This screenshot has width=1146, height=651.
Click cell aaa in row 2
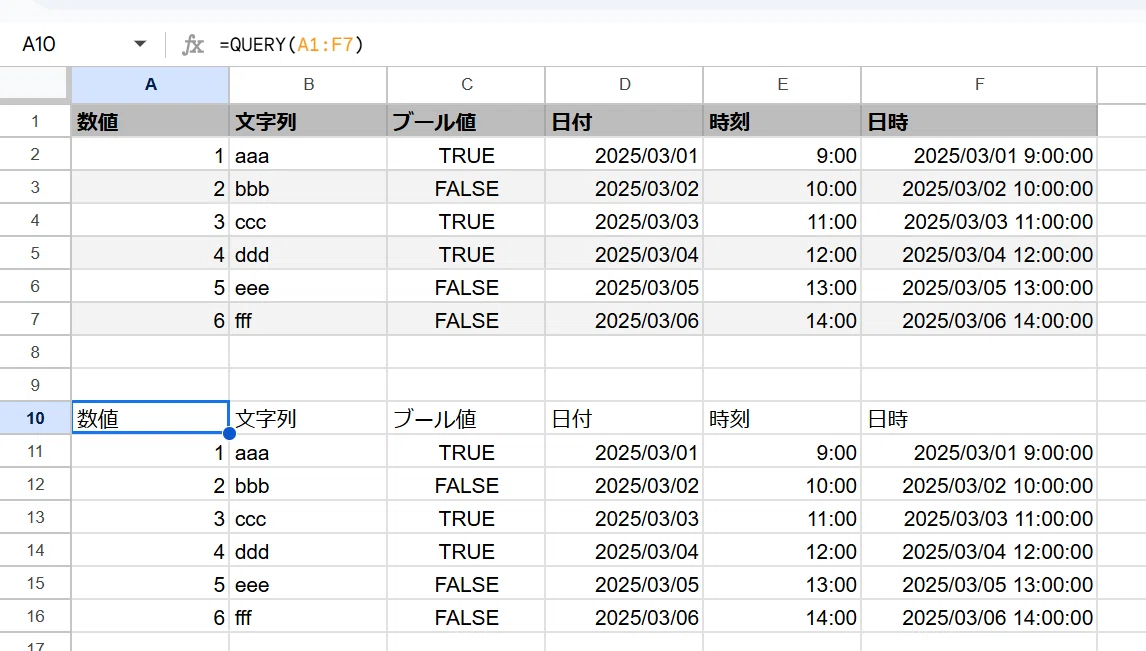pyautogui.click(x=308, y=155)
